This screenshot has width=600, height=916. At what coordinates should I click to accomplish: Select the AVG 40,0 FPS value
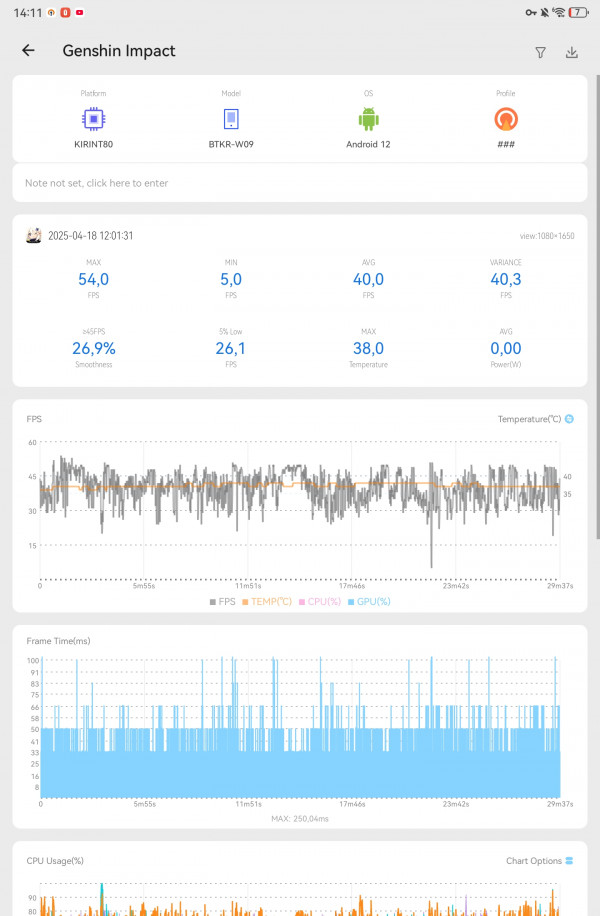(369, 279)
